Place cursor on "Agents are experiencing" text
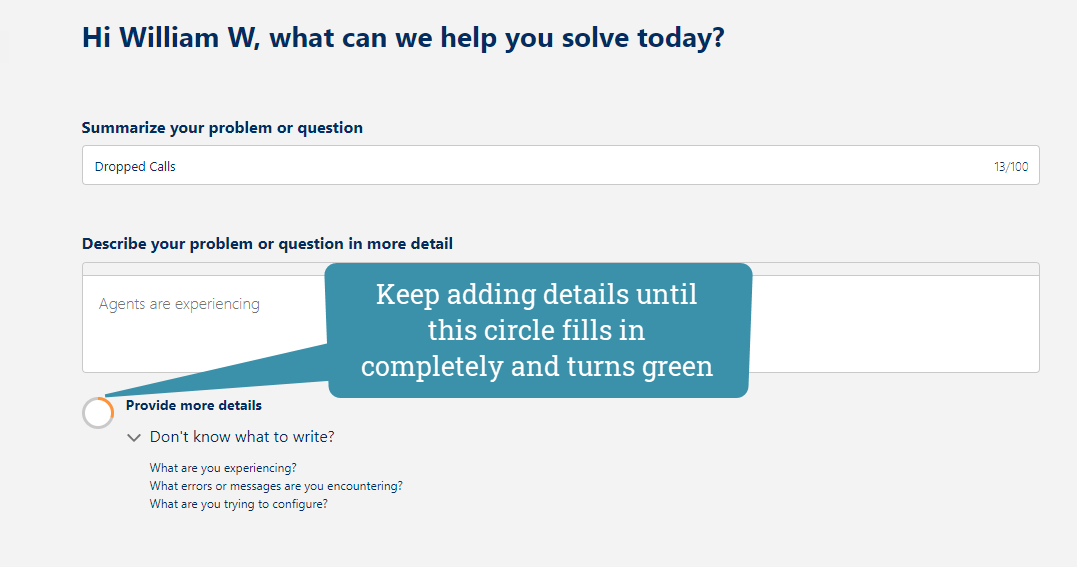The image size is (1077, 567). pos(179,304)
